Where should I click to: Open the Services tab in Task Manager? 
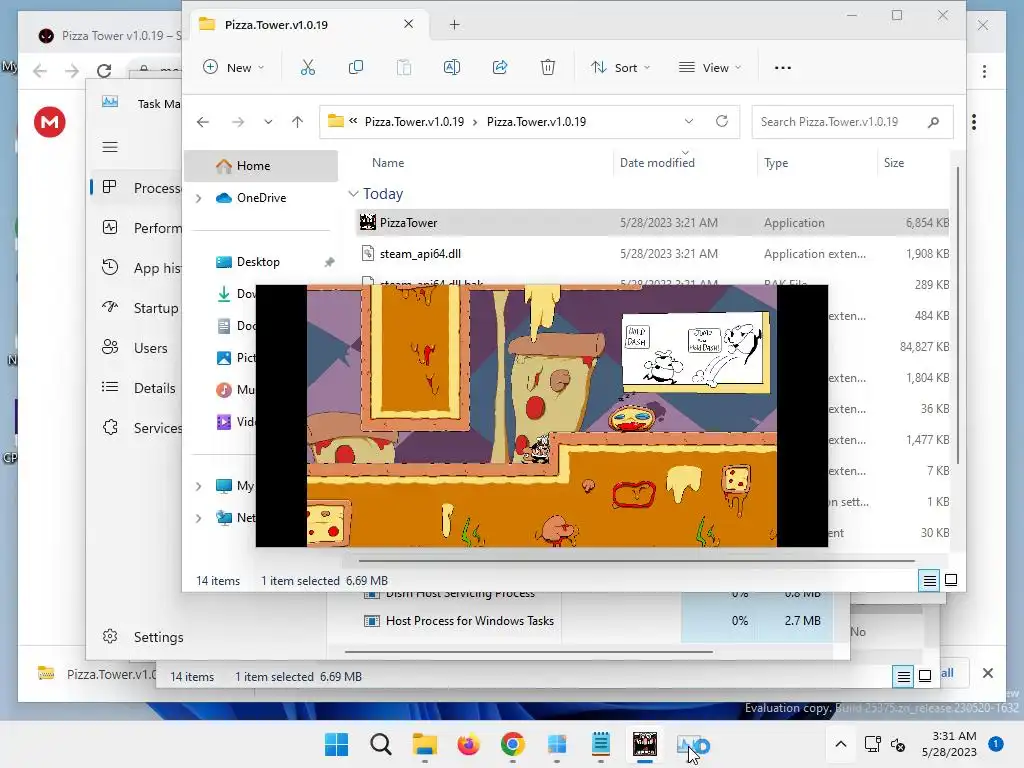click(x=137, y=428)
